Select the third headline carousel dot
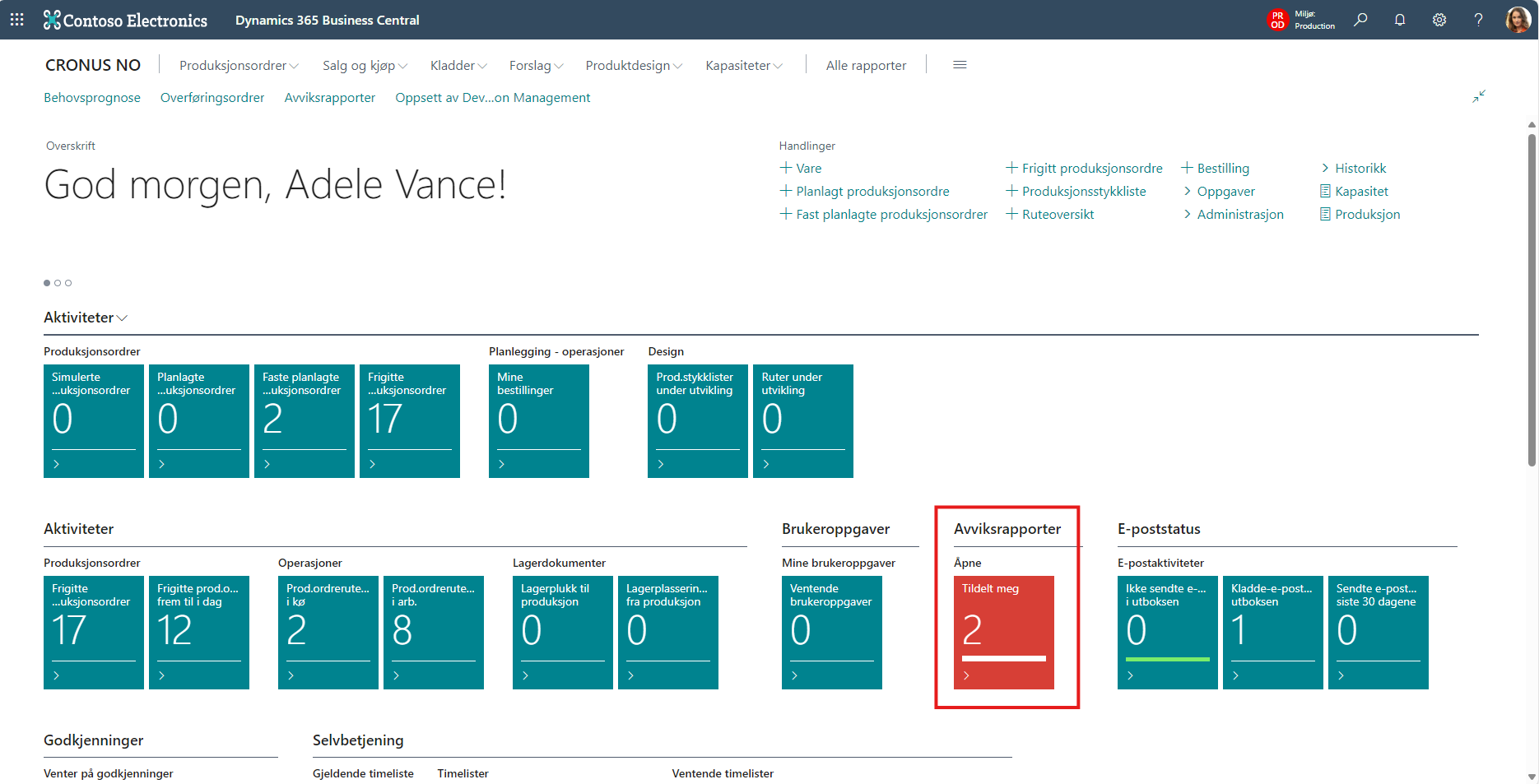 tap(68, 283)
